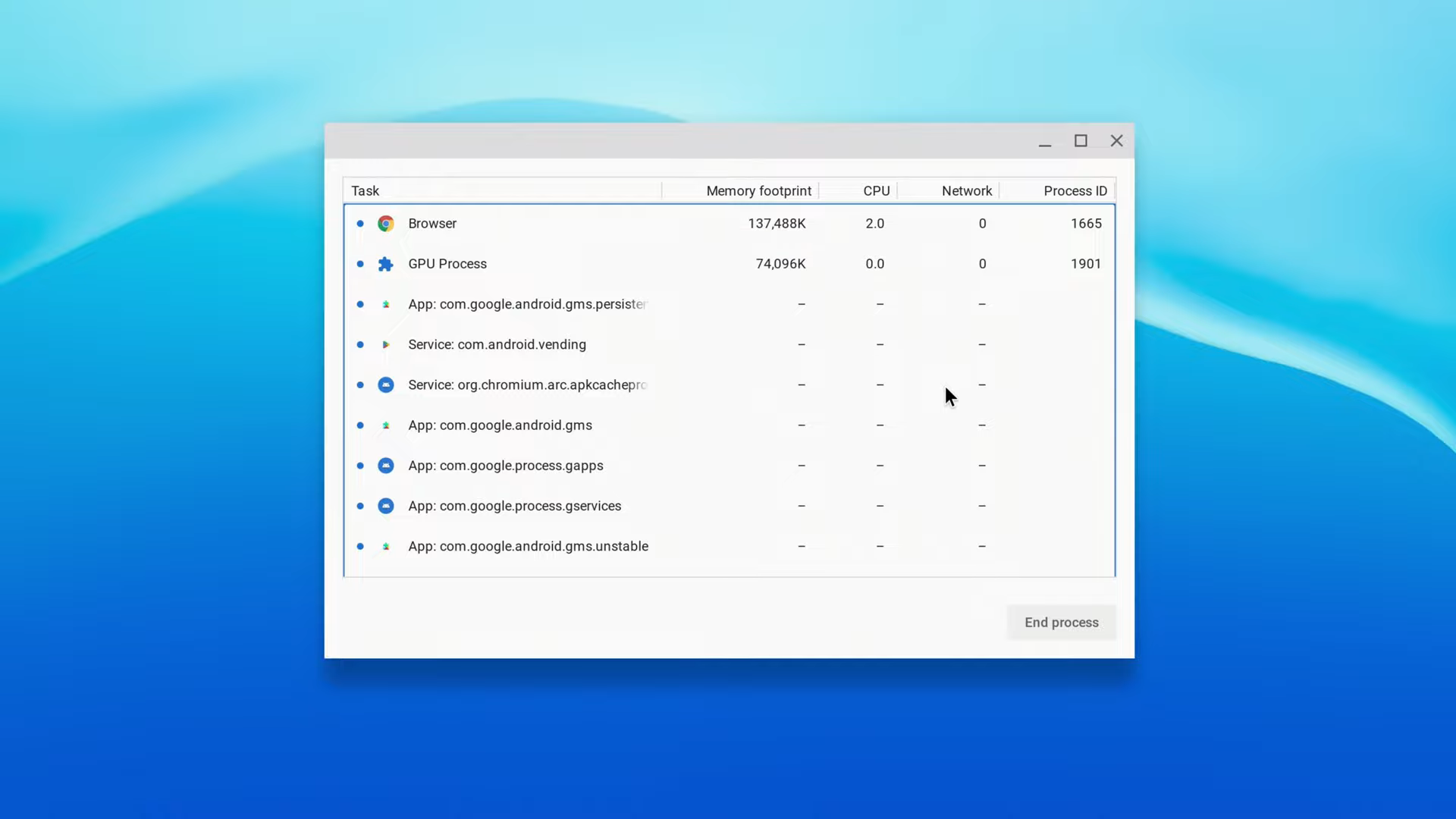
Task: Click the End process button
Action: click(1061, 622)
